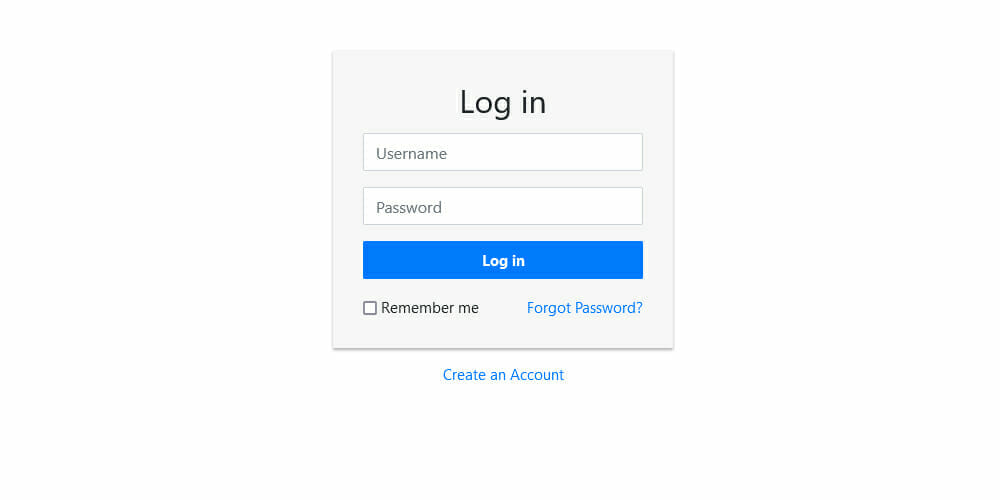Submit the form via Log in button
This screenshot has height=500, width=1000.
click(503, 260)
